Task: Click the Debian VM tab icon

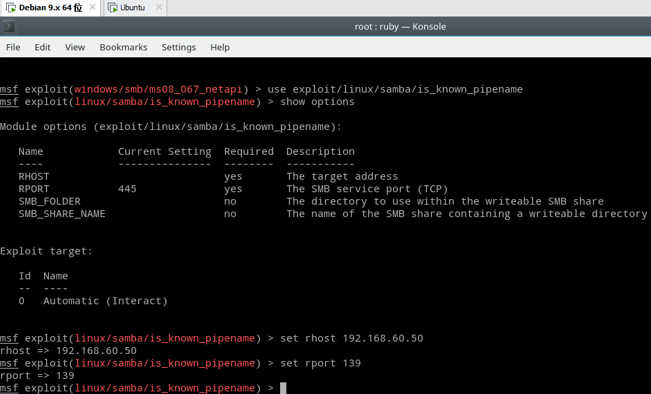Action: 11,7
